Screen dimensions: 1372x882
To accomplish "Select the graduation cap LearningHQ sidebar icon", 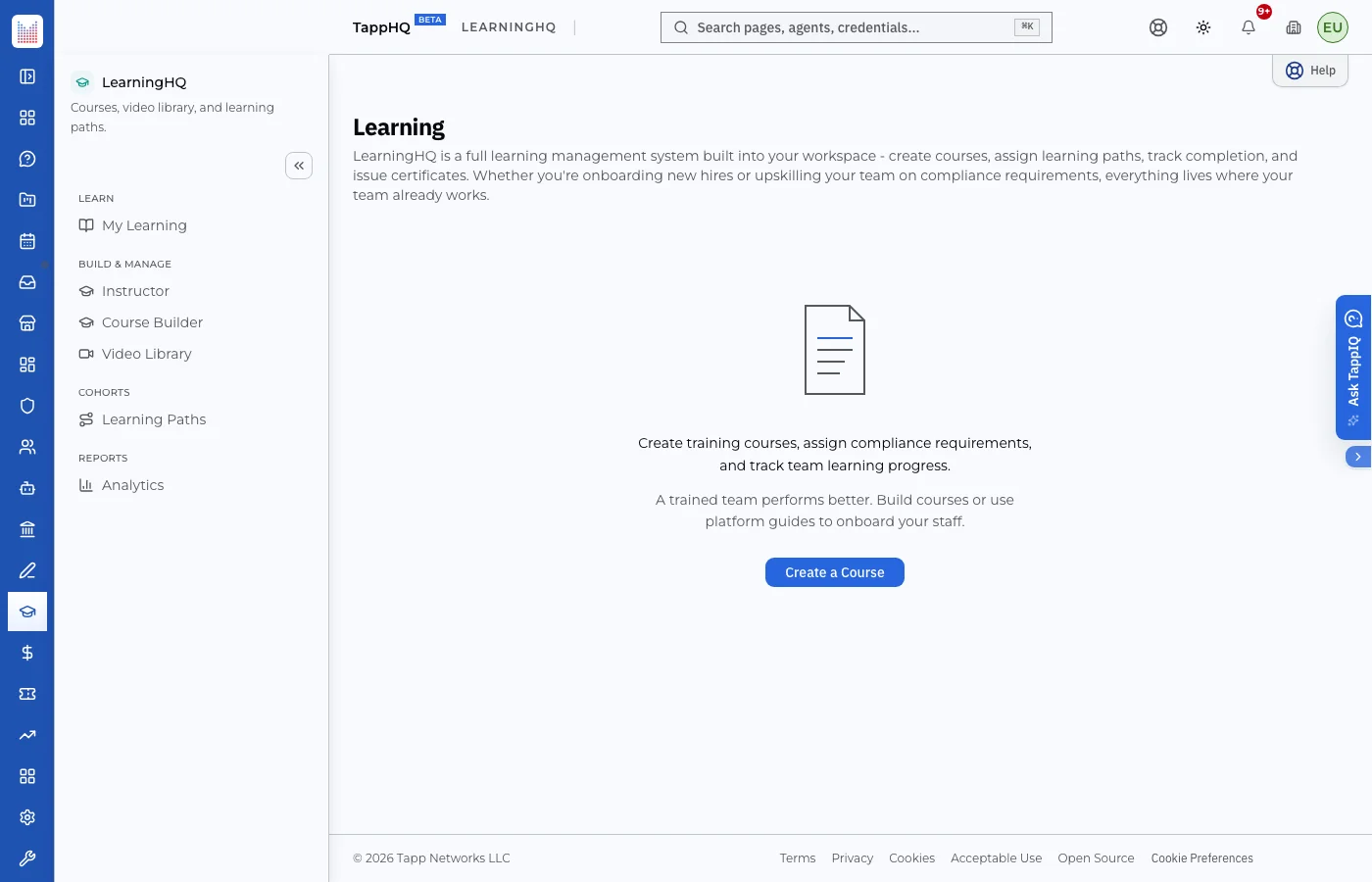I will pos(27,612).
